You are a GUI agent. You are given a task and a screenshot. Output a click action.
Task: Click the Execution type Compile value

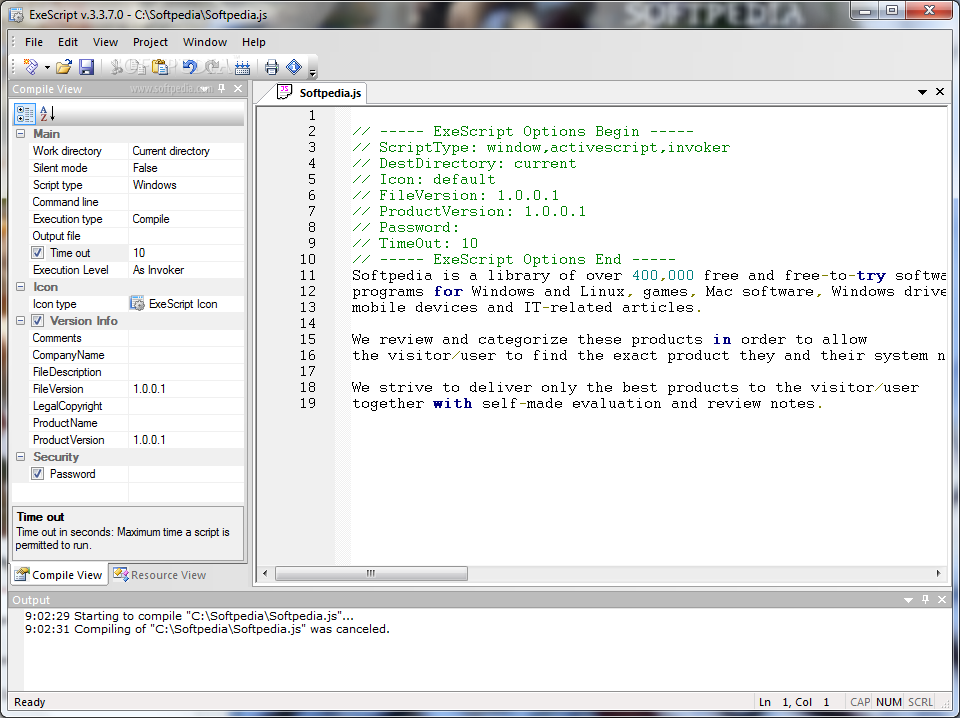coord(186,219)
